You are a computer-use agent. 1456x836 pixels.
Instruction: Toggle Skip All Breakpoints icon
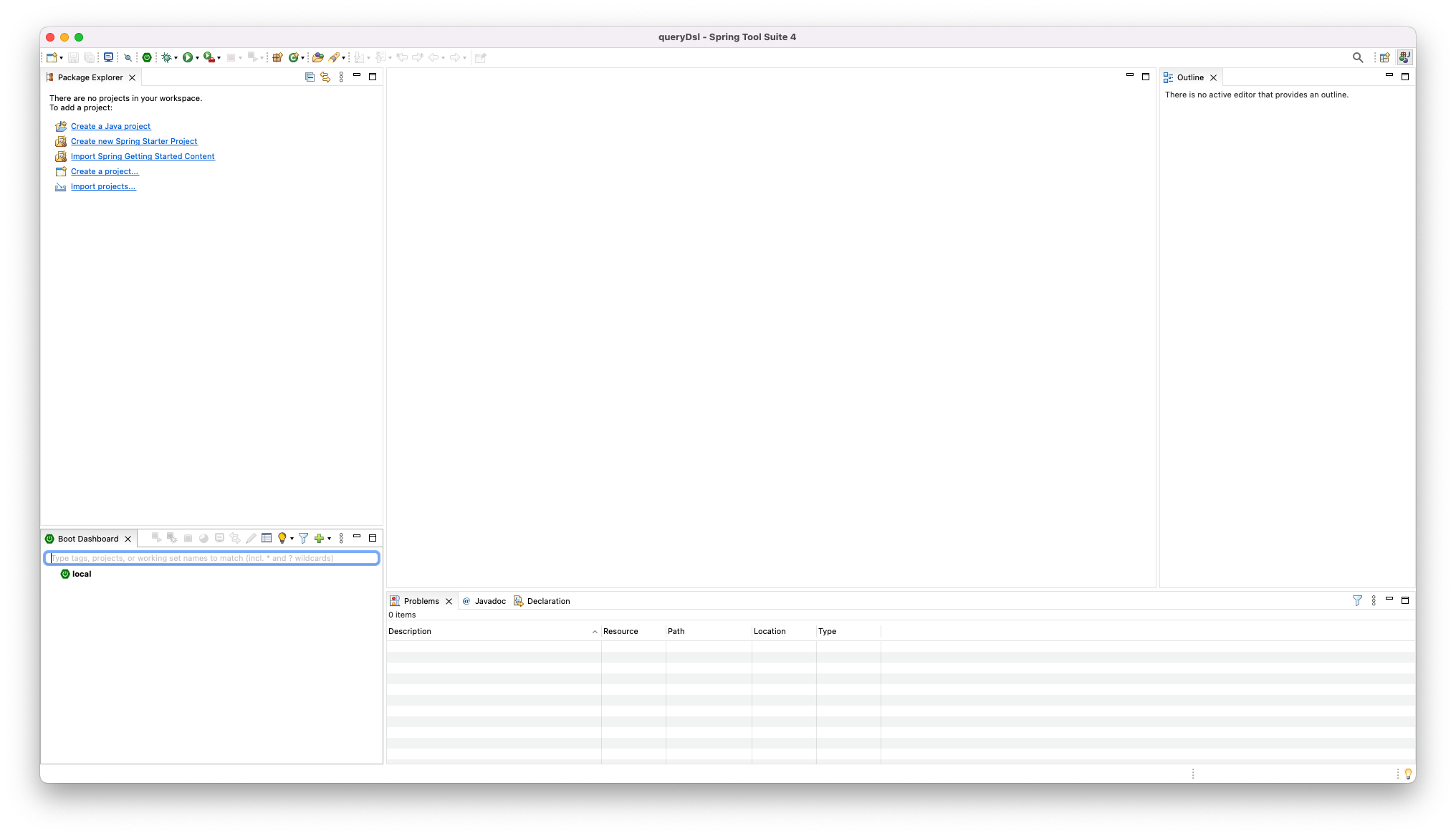(128, 57)
